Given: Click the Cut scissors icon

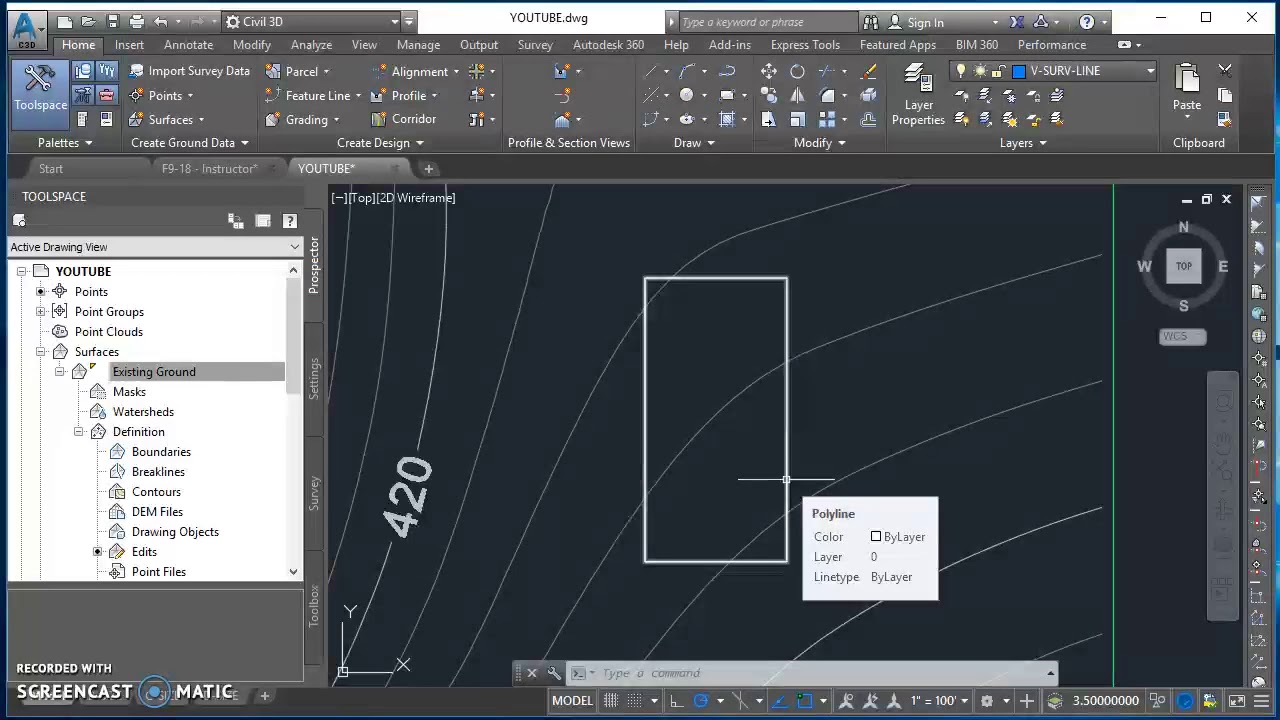Looking at the screenshot, I should (1225, 70).
